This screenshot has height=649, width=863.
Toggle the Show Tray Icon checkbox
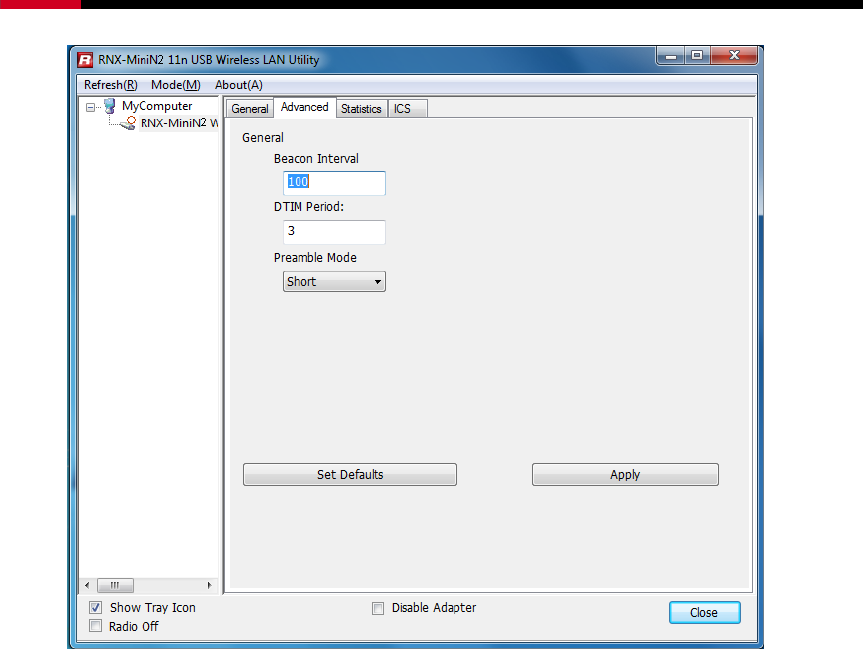(x=96, y=607)
